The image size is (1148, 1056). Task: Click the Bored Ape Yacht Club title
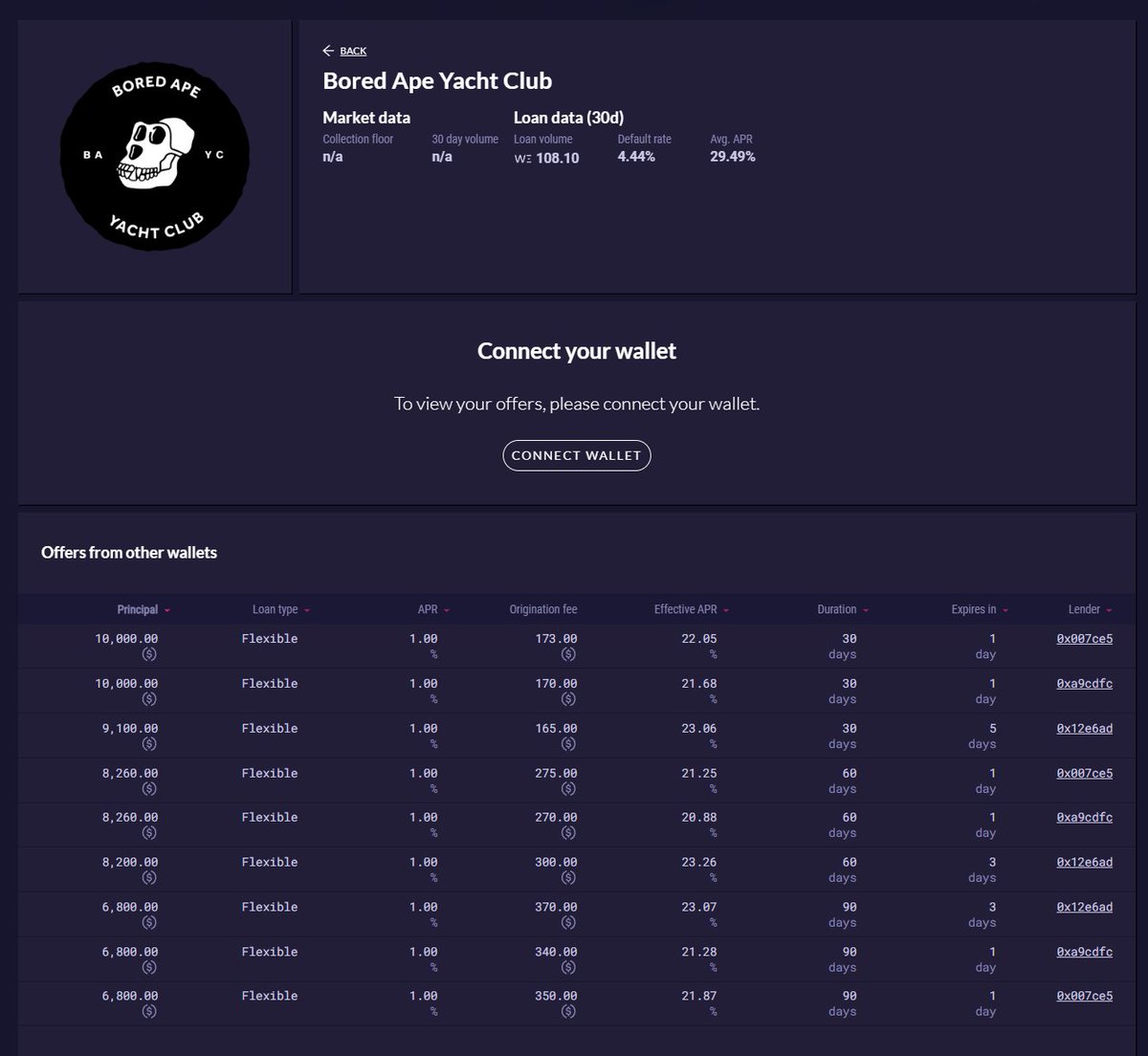click(x=437, y=81)
